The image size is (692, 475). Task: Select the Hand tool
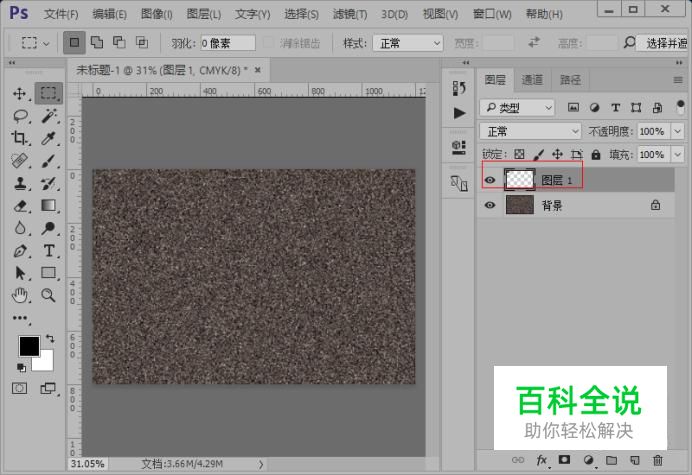pos(20,295)
